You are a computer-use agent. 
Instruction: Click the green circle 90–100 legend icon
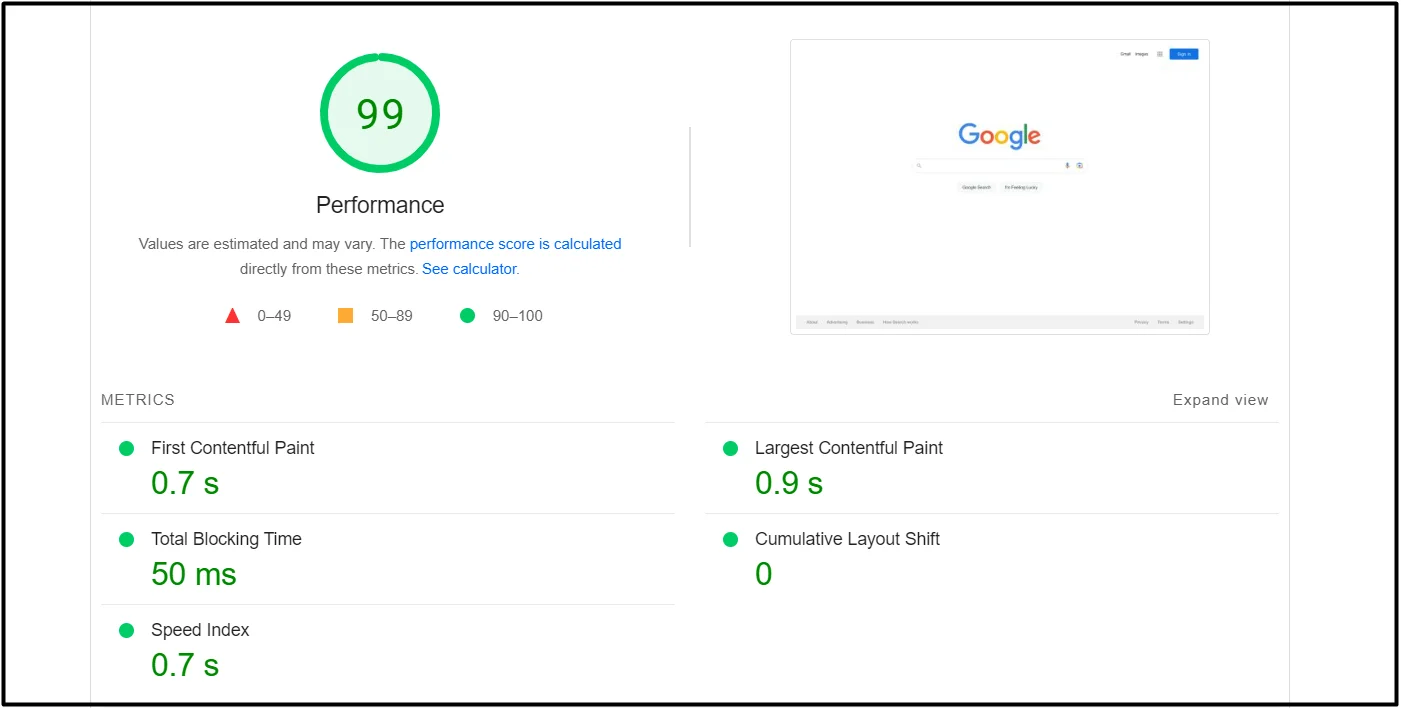tap(467, 316)
